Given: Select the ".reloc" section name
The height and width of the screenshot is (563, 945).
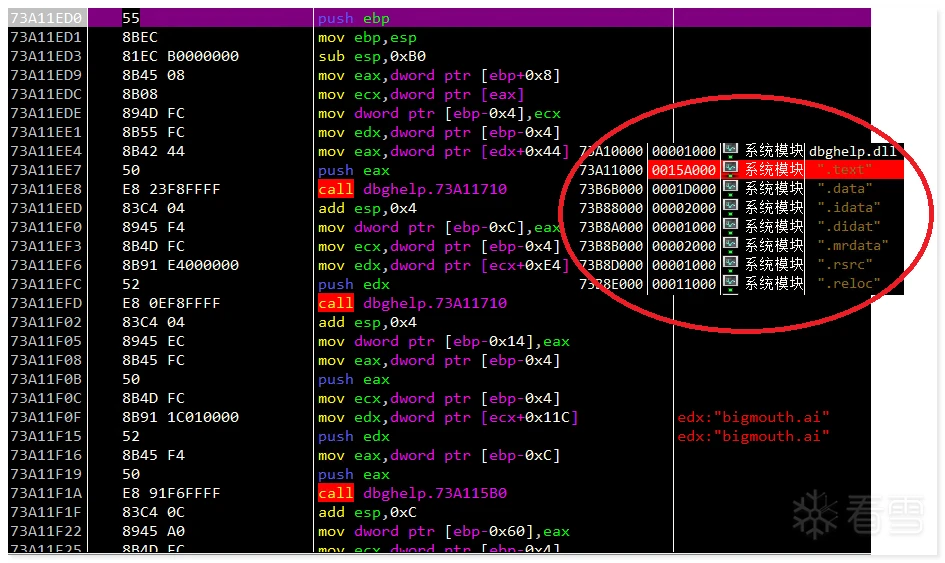Looking at the screenshot, I should tap(849, 283).
